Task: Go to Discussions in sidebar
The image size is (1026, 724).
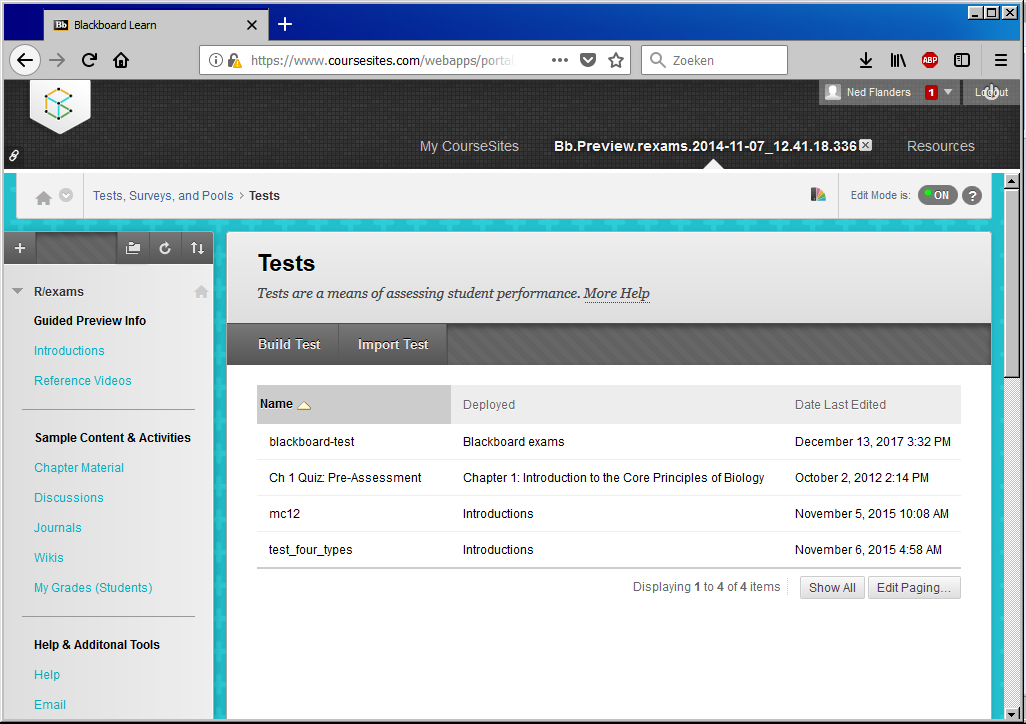Action: coord(69,498)
